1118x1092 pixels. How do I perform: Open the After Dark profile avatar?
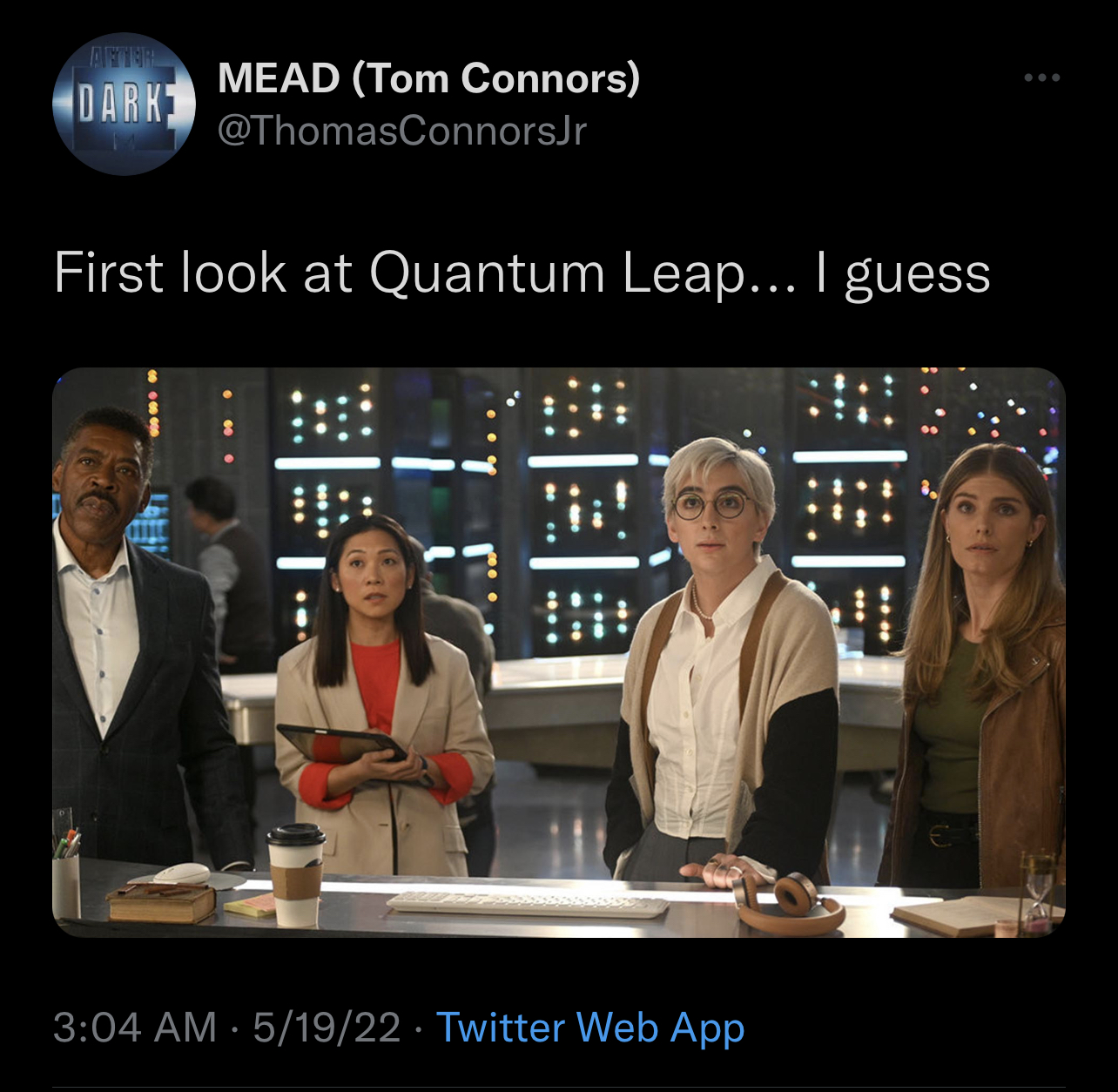pos(124,104)
